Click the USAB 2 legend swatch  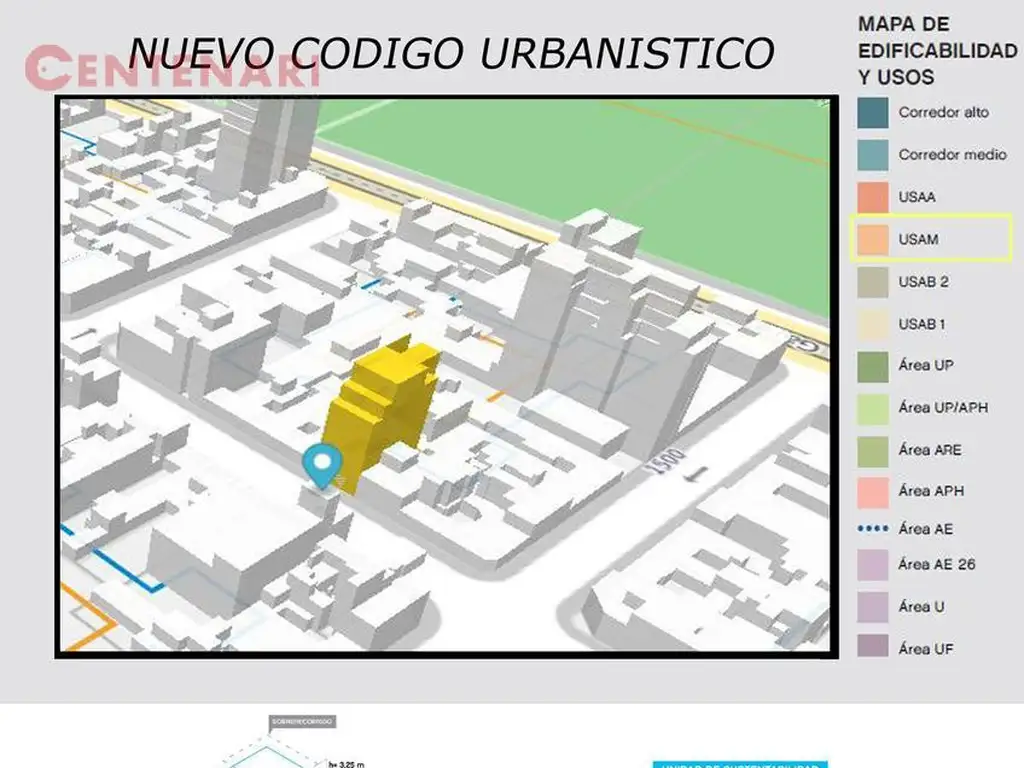(x=873, y=282)
